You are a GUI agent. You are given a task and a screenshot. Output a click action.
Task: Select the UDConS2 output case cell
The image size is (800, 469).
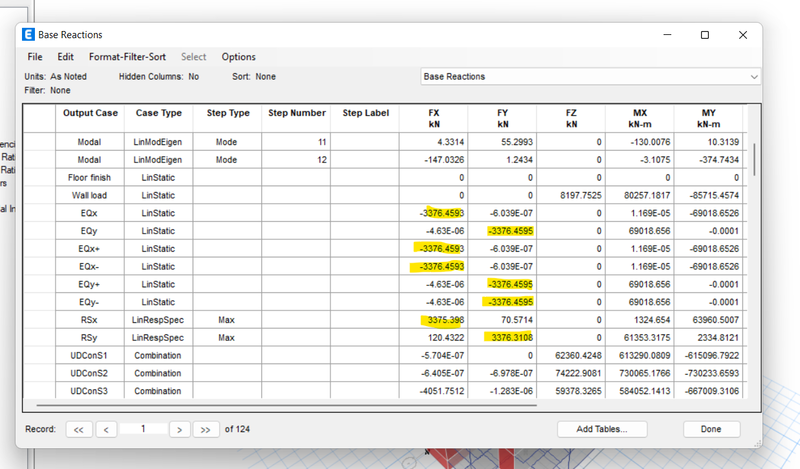coord(90,374)
